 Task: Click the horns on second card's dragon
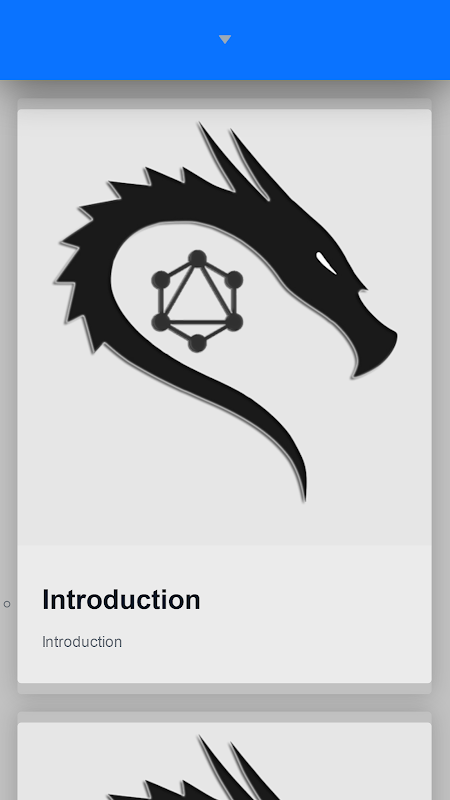pos(235,768)
